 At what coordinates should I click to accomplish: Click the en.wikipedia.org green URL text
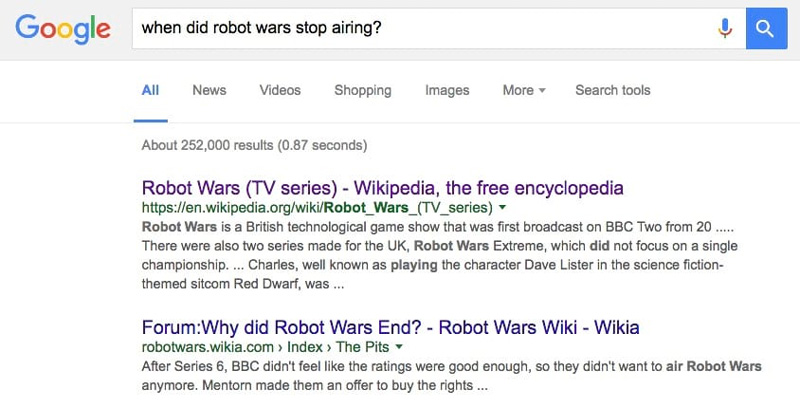tap(317, 208)
